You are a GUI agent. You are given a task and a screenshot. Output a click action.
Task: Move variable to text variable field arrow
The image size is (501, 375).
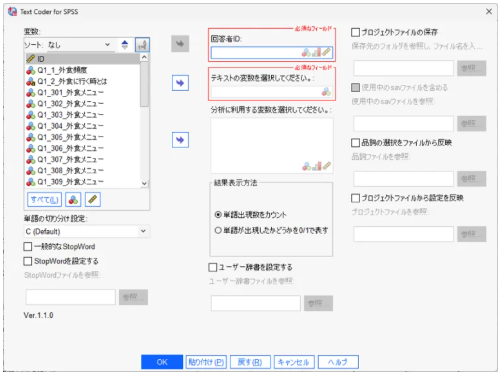(x=180, y=83)
